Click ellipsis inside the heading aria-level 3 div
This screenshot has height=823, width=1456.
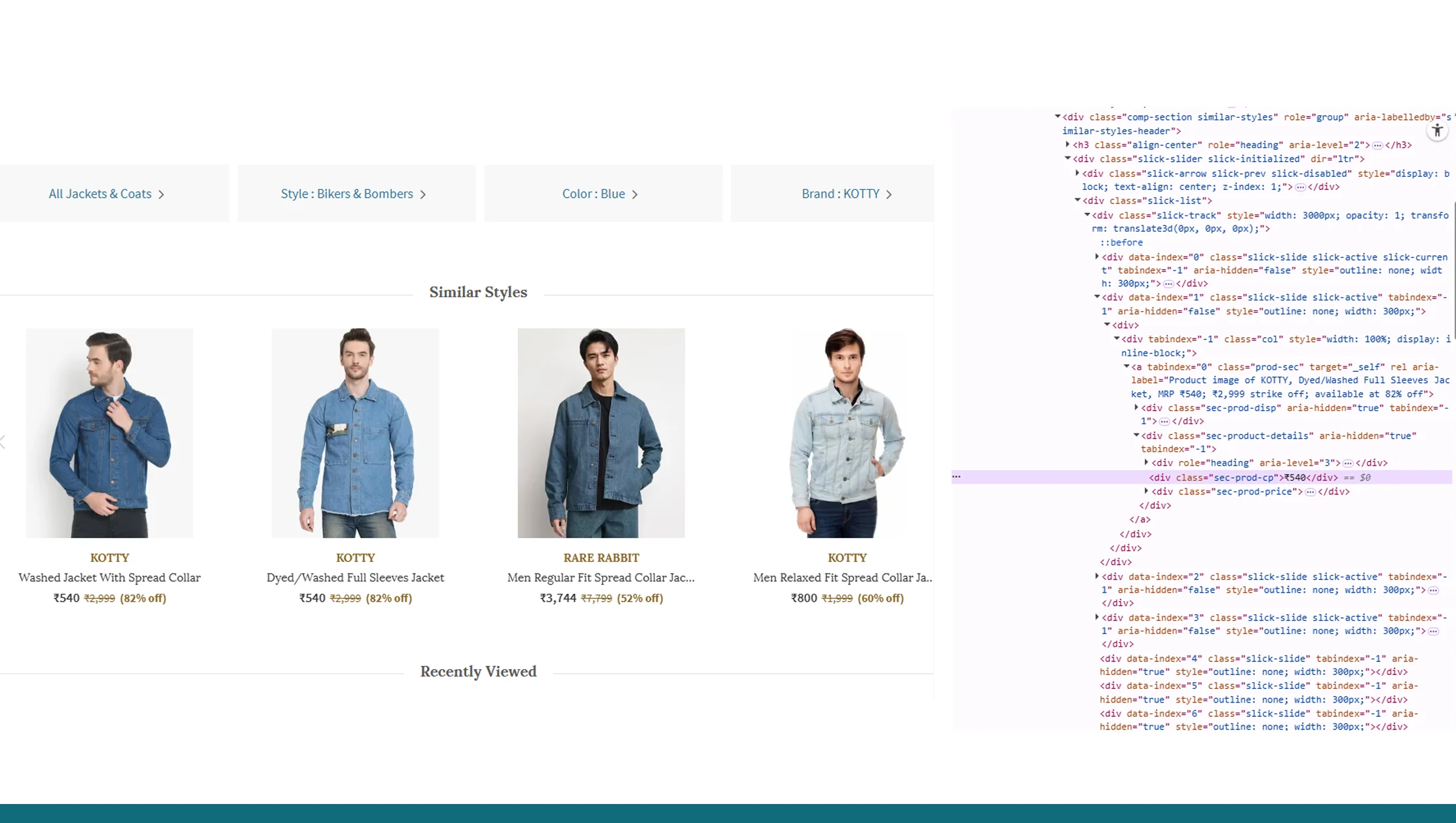pyautogui.click(x=1347, y=462)
